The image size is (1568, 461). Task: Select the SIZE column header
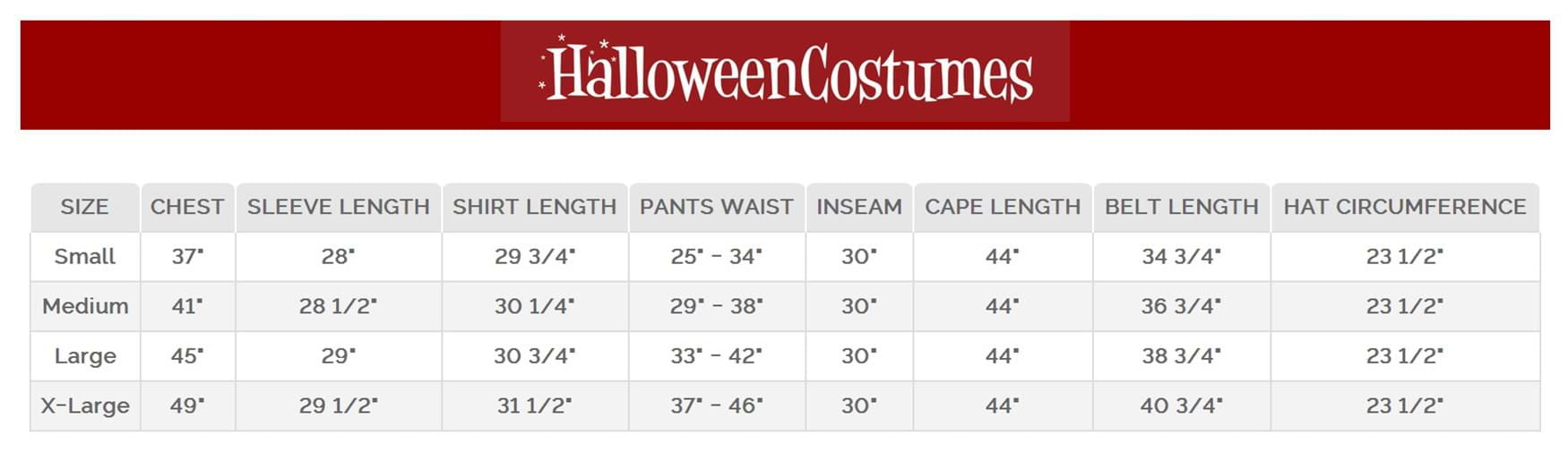85,208
